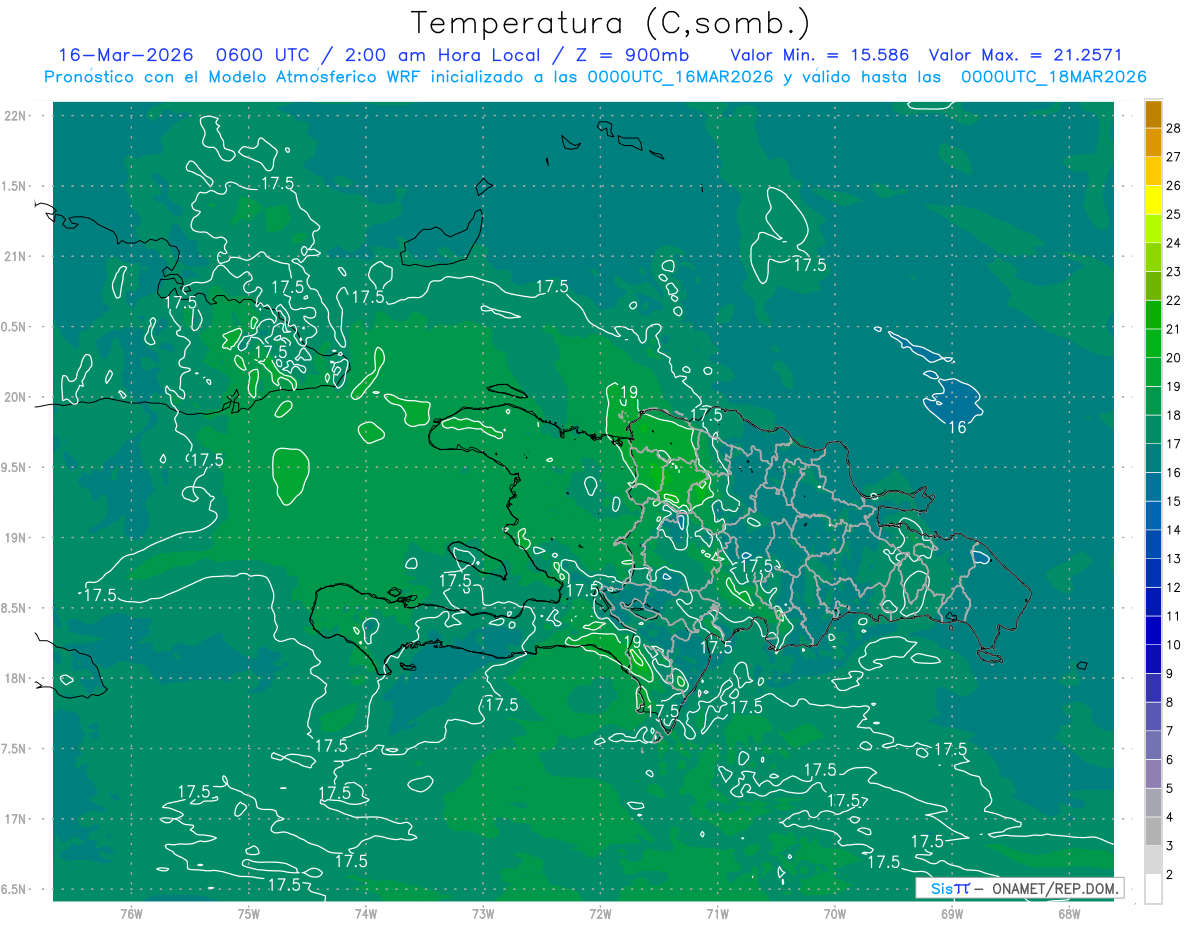Click the "28" label on the color scale
This screenshot has width=1200, height=927.
coord(1174,128)
